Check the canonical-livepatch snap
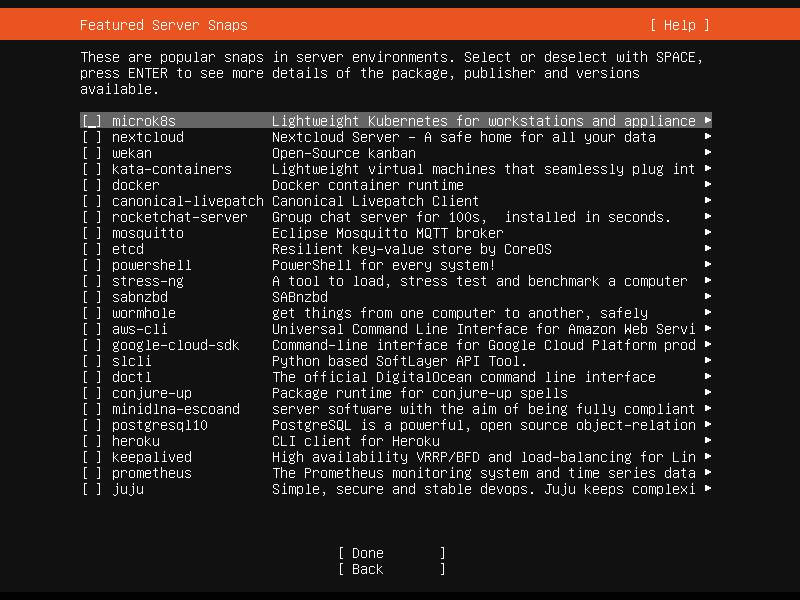This screenshot has width=800, height=600. point(92,201)
